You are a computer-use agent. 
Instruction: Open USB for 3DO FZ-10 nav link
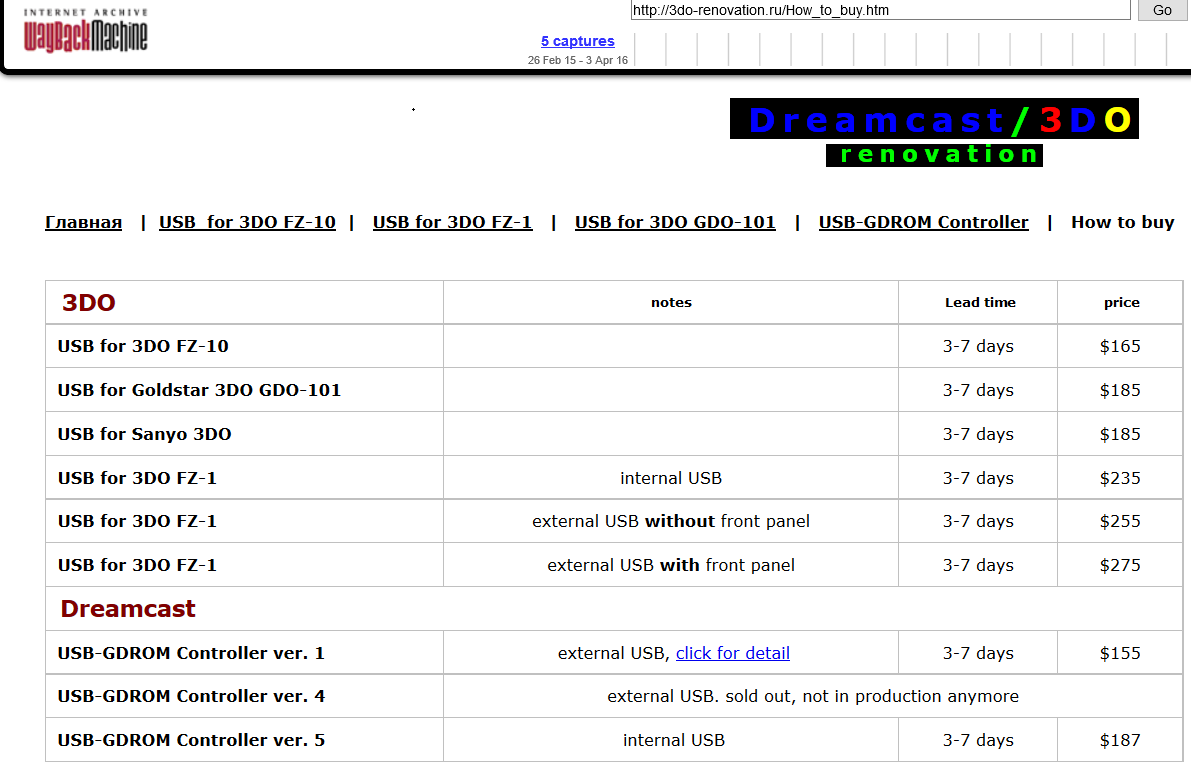[x=247, y=223]
